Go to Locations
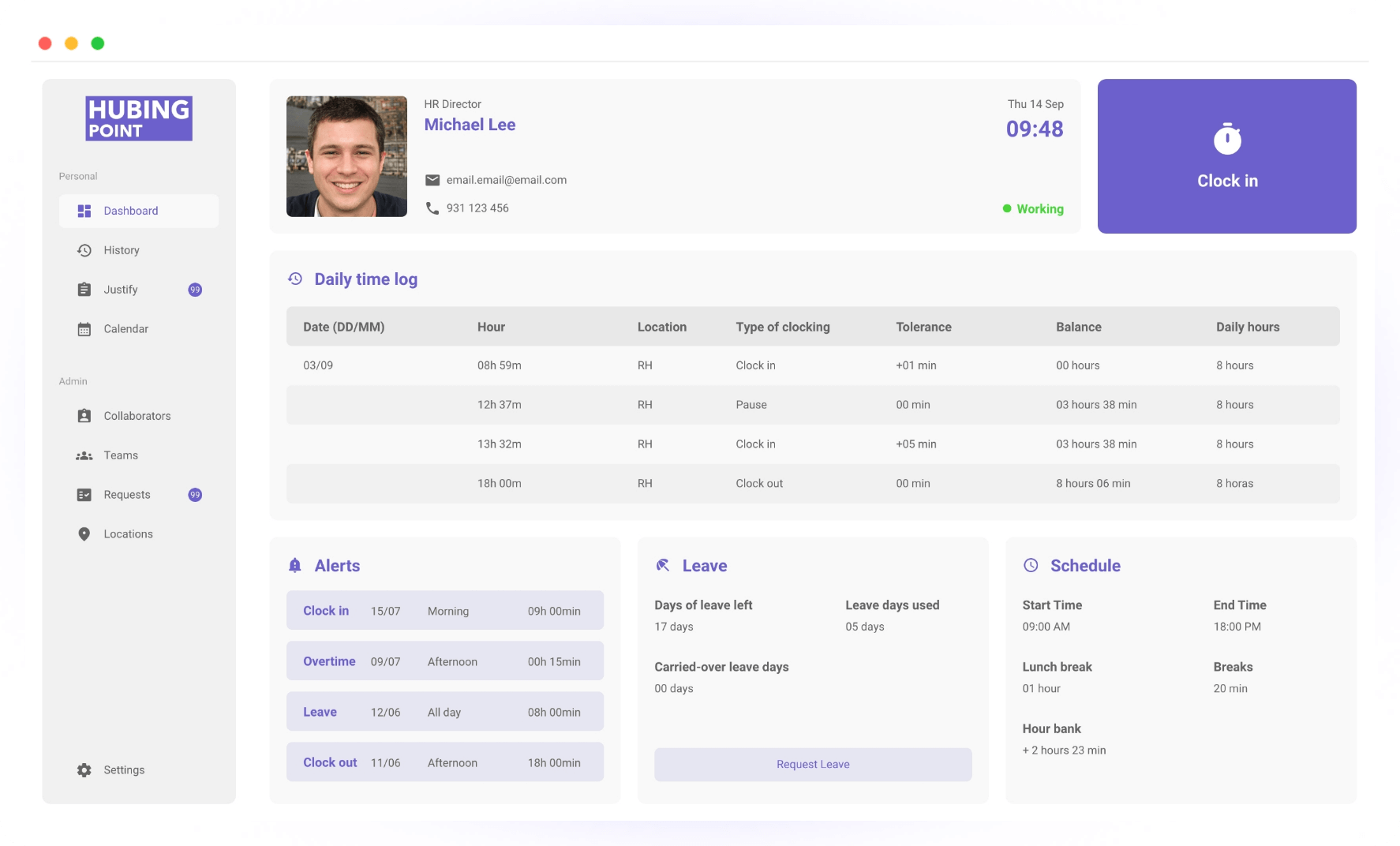The height and width of the screenshot is (846, 1400). pos(139,534)
